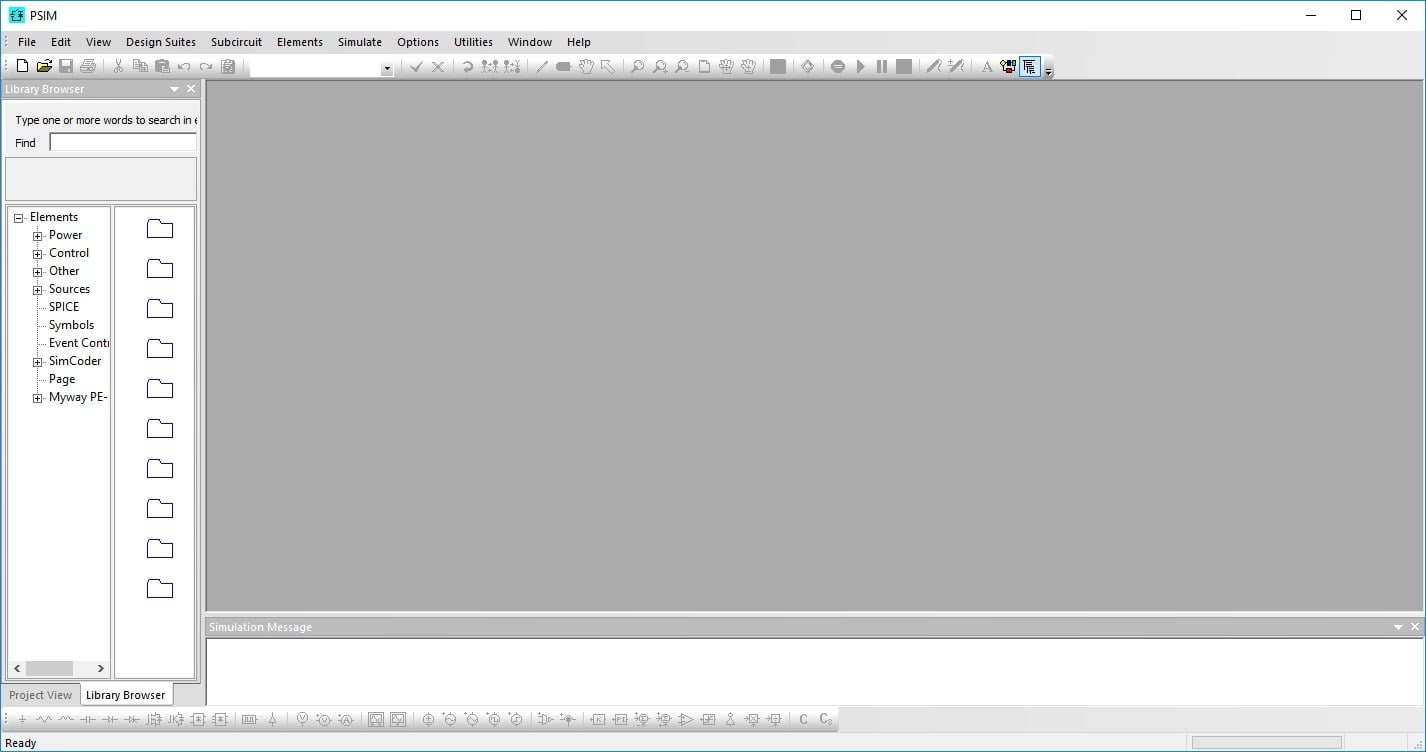Click the 'Cs' block icon in bottom toolbar
This screenshot has height=752, width=1426.
(826, 719)
